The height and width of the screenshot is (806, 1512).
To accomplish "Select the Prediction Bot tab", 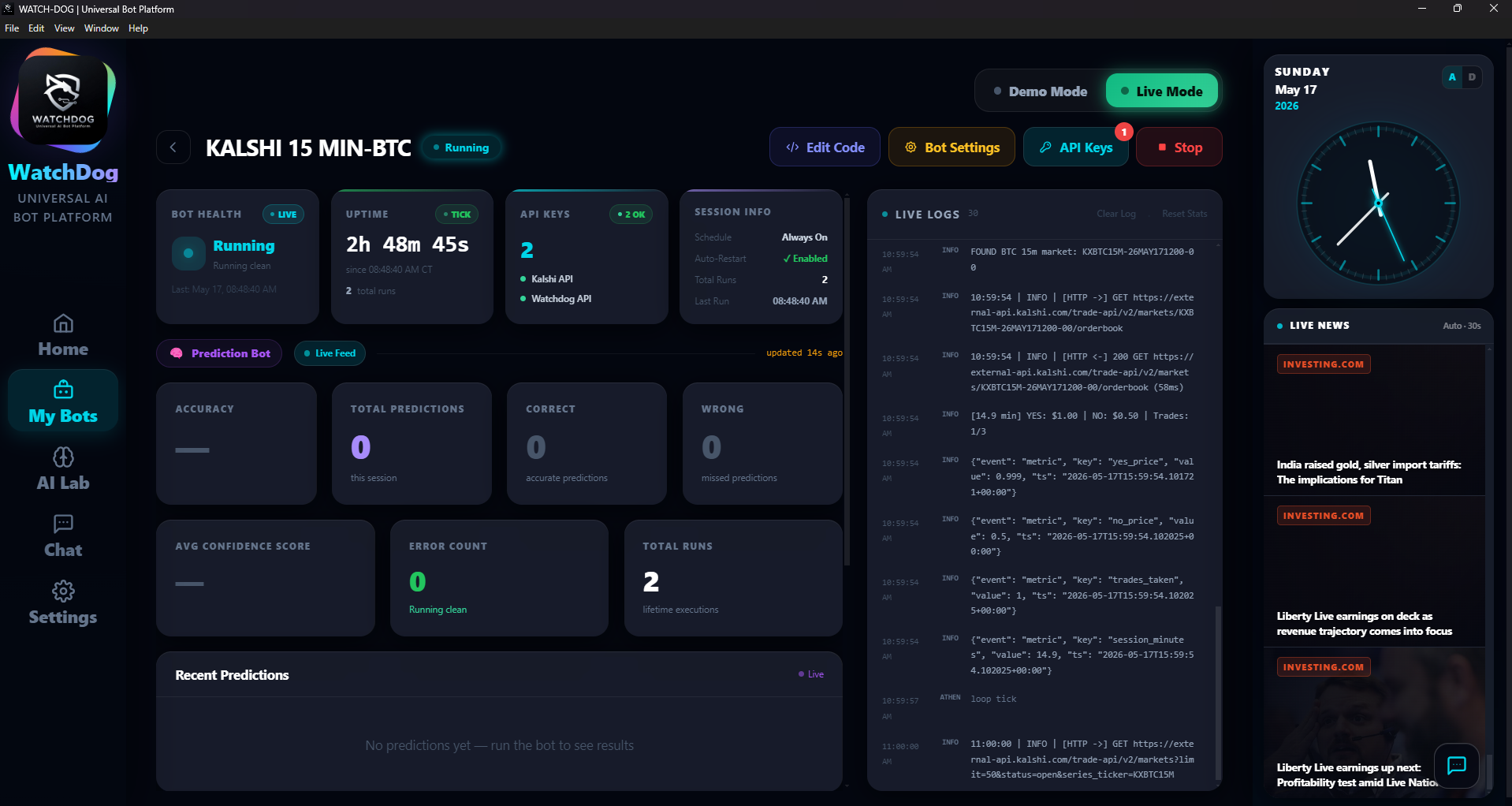I will (x=219, y=353).
